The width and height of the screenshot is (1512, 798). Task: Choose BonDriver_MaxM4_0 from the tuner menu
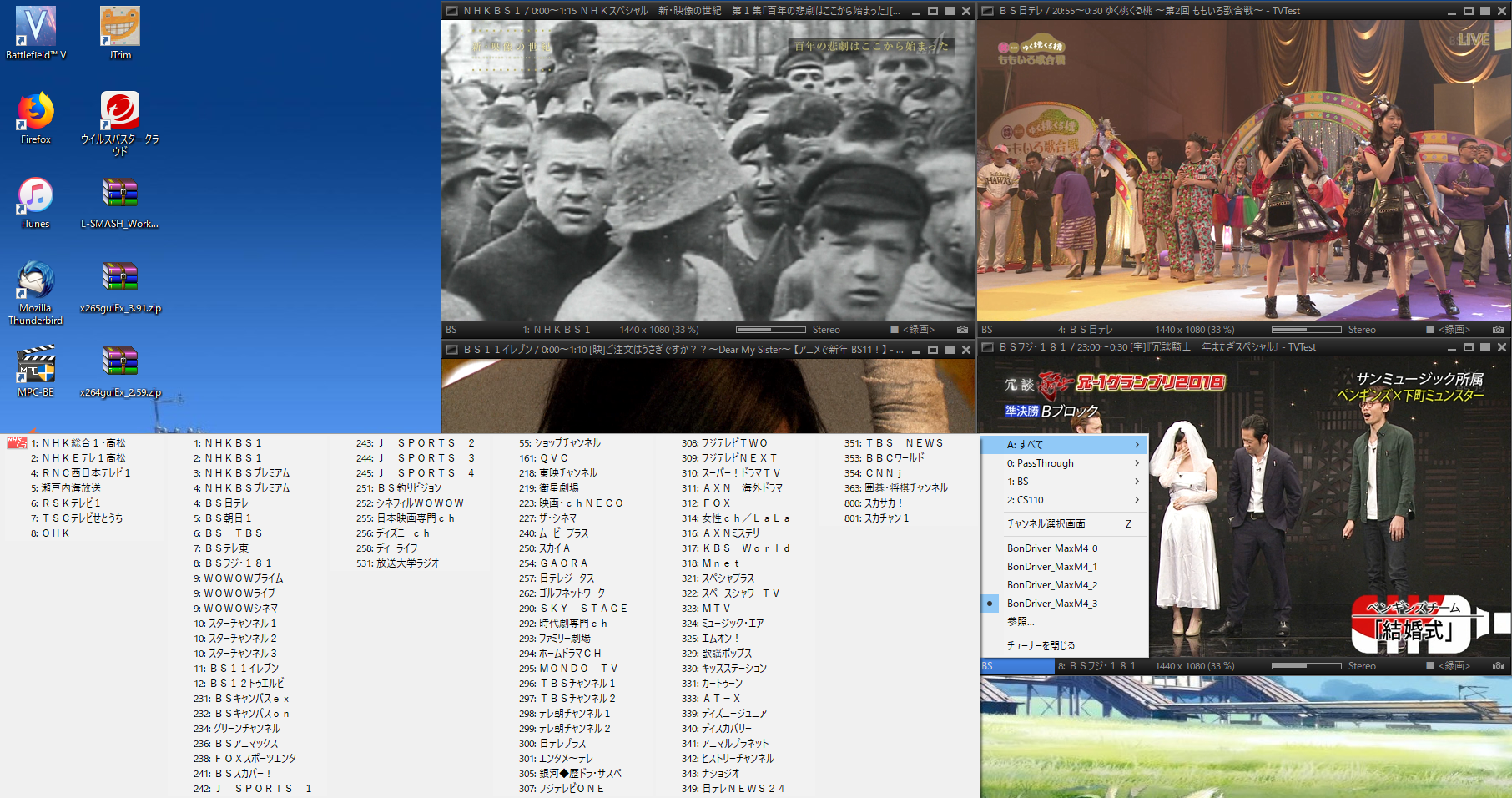[x=1065, y=548]
